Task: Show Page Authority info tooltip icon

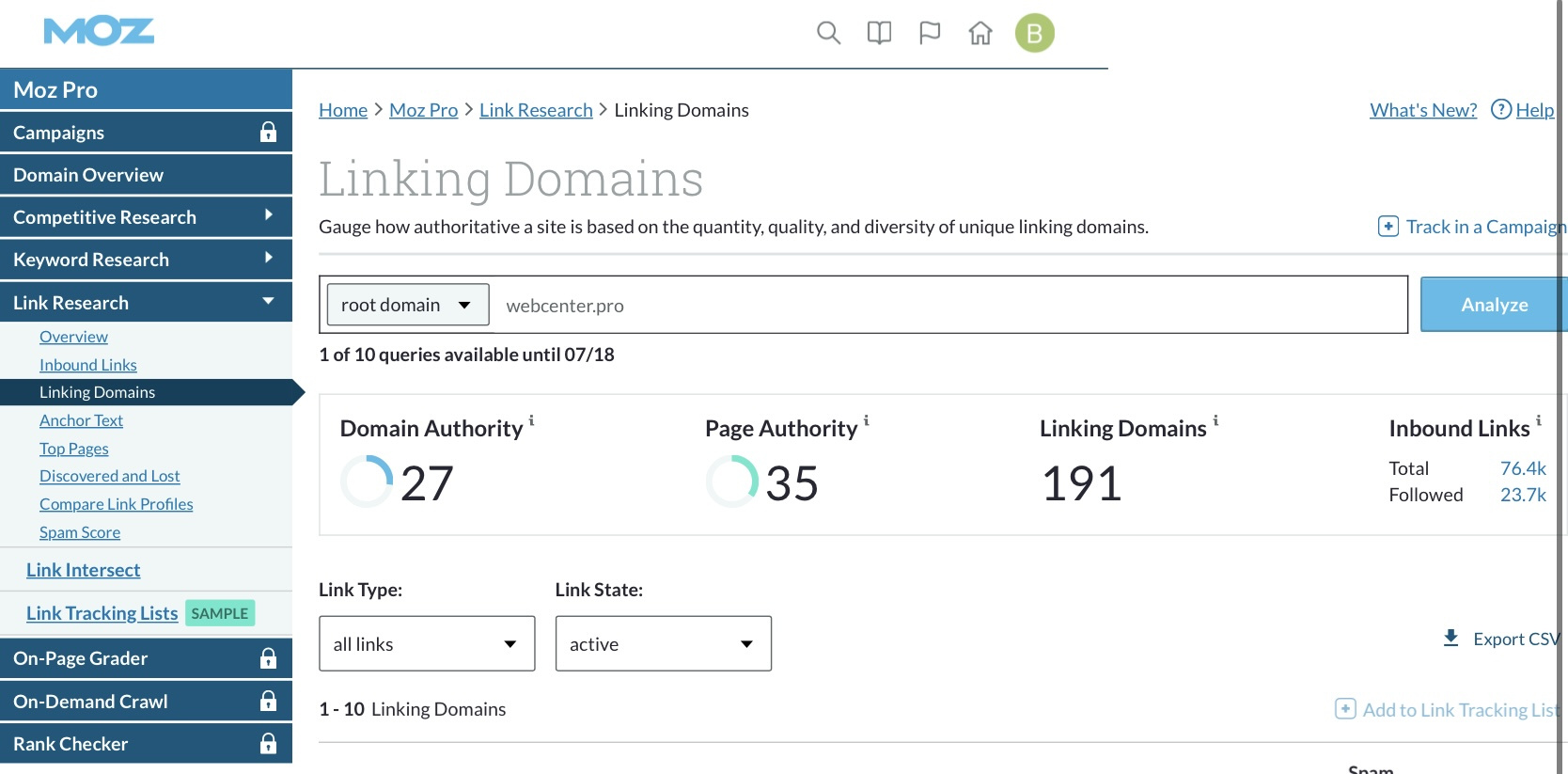Action: pos(866,420)
